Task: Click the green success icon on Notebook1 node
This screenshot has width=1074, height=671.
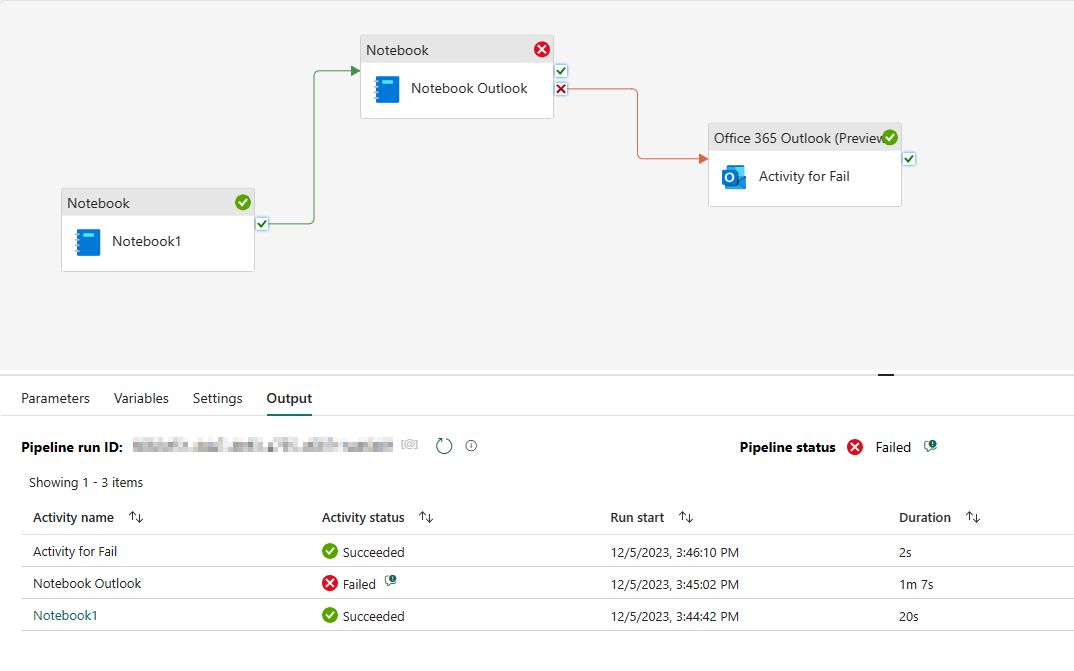Action: [x=242, y=202]
